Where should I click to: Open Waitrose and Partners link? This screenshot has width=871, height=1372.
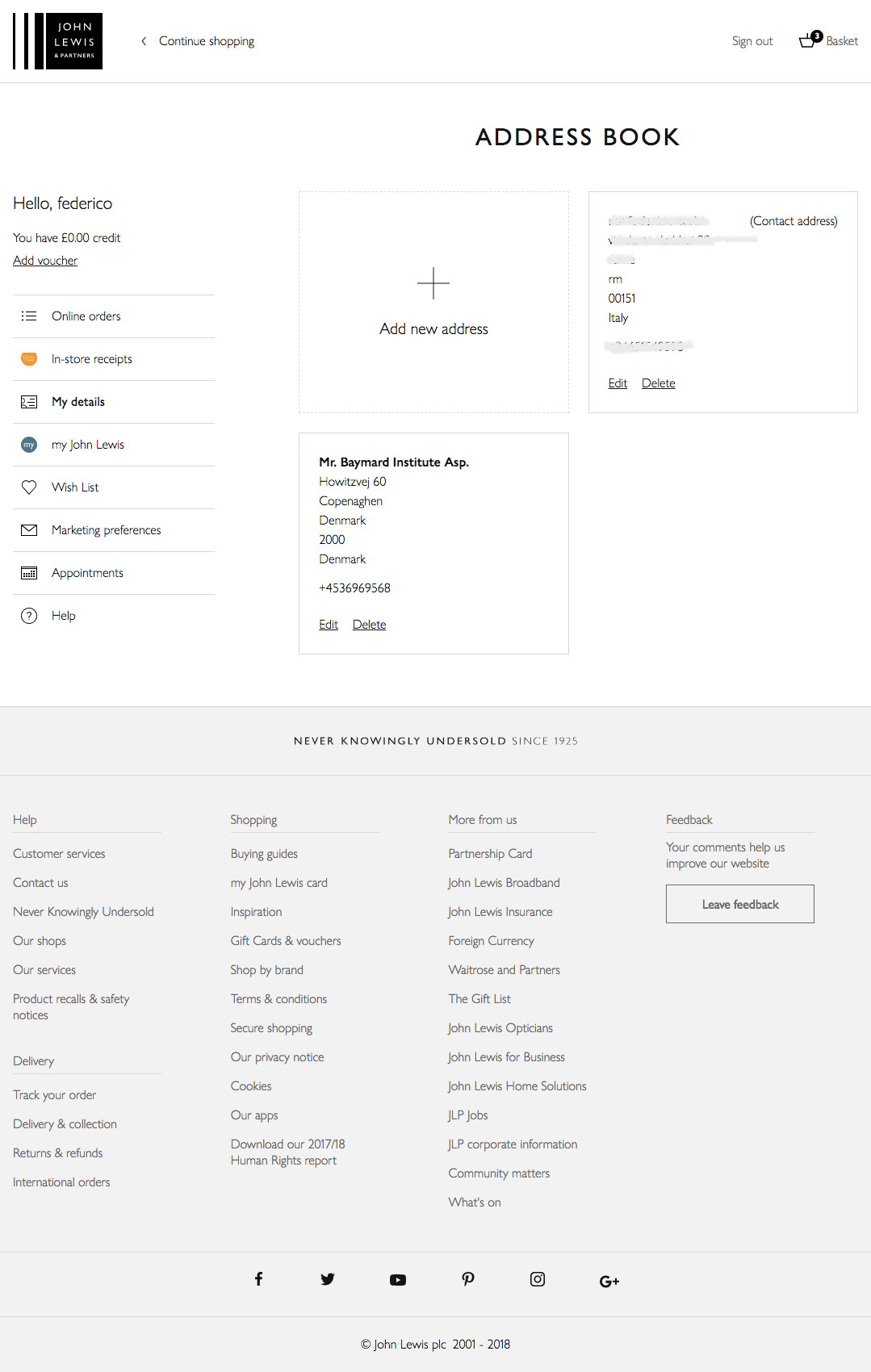point(504,970)
